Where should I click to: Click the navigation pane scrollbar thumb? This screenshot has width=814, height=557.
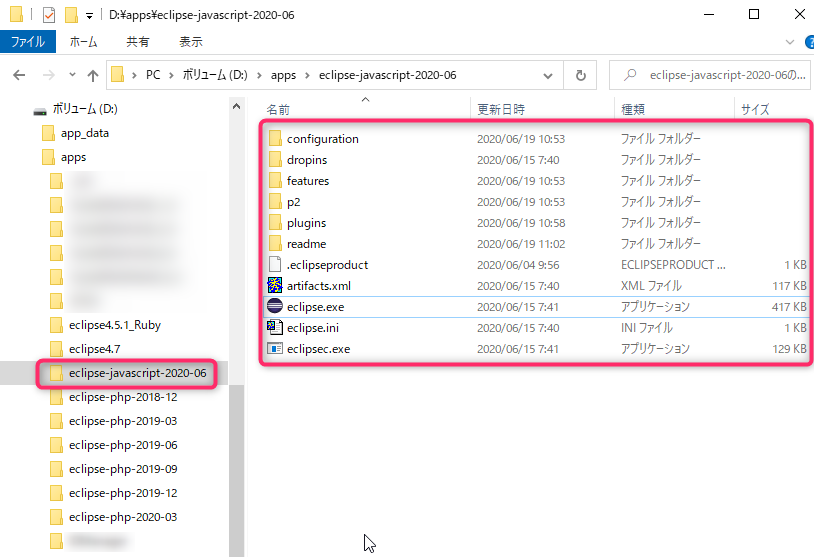click(236, 470)
